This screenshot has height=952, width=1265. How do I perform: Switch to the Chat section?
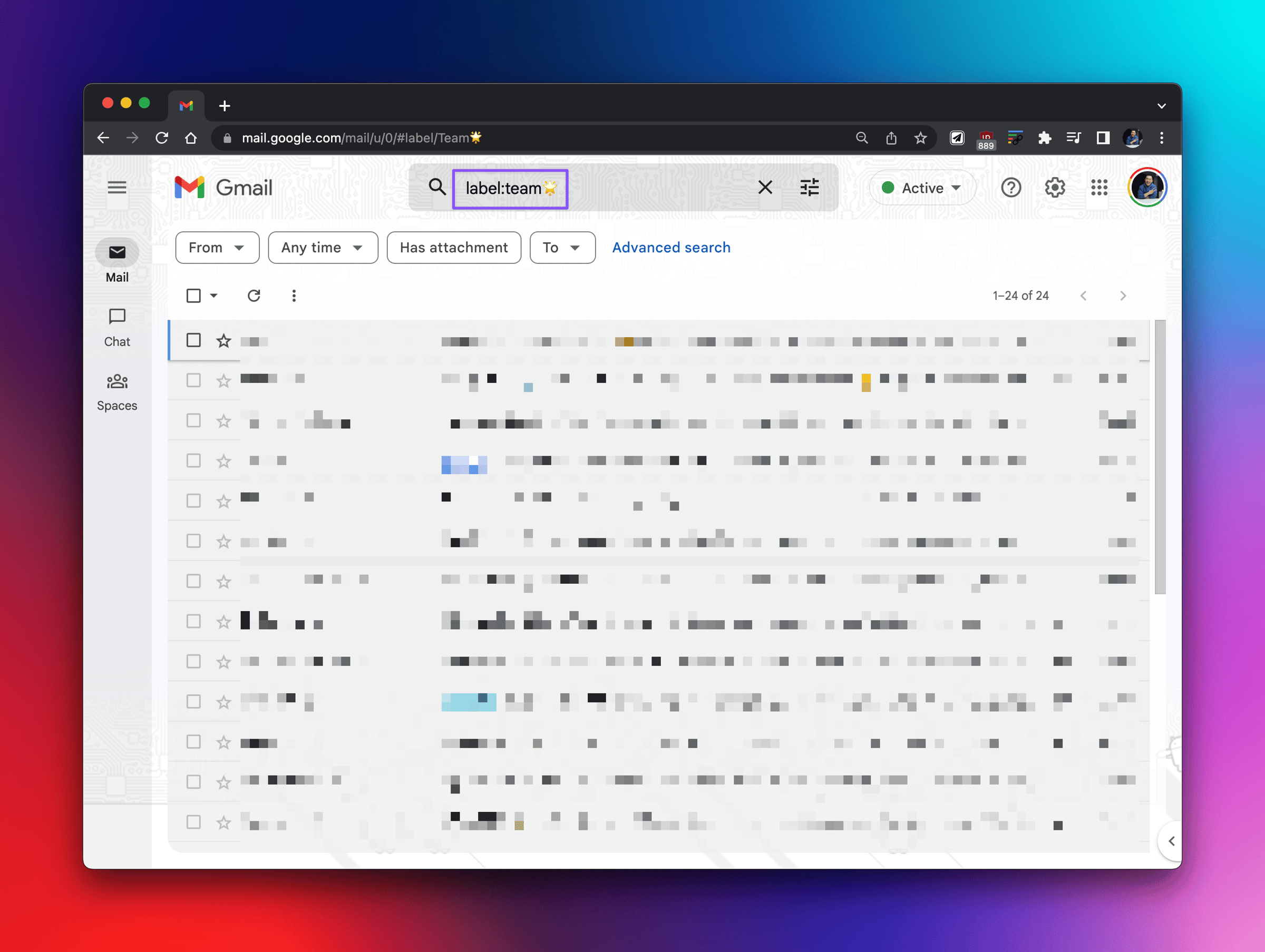[x=116, y=328]
